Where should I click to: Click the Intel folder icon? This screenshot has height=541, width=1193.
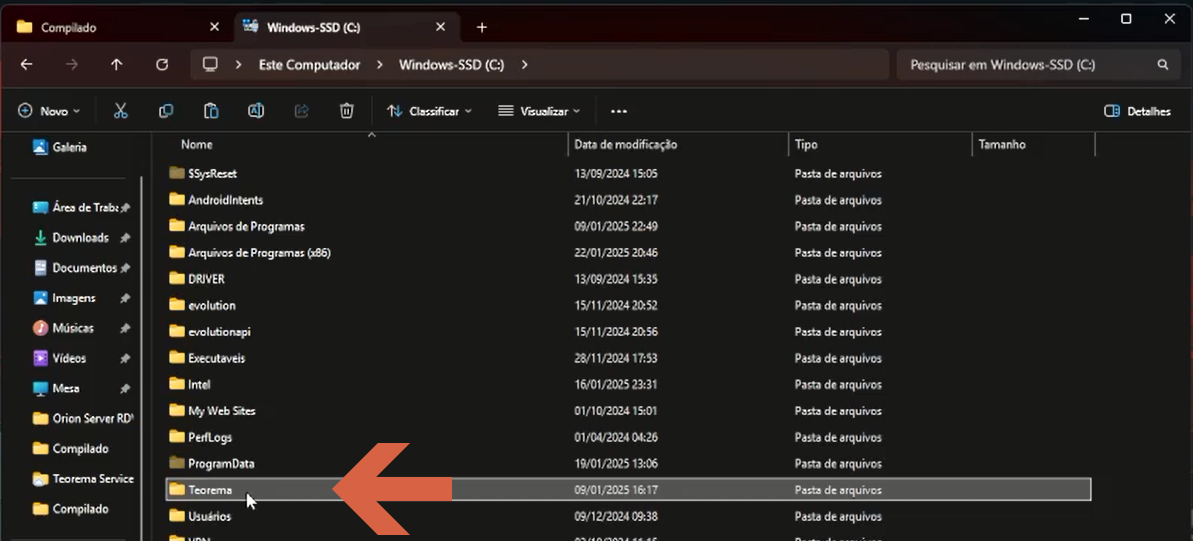[177, 384]
